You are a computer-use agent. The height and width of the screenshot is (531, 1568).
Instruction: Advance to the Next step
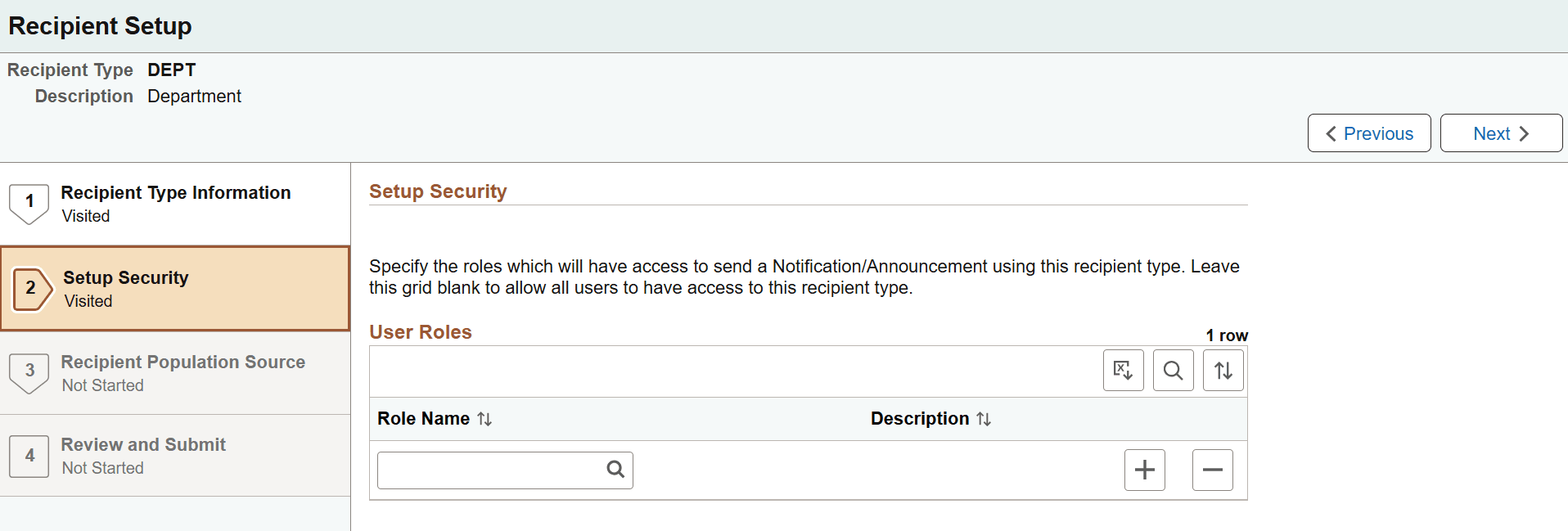pos(1500,133)
